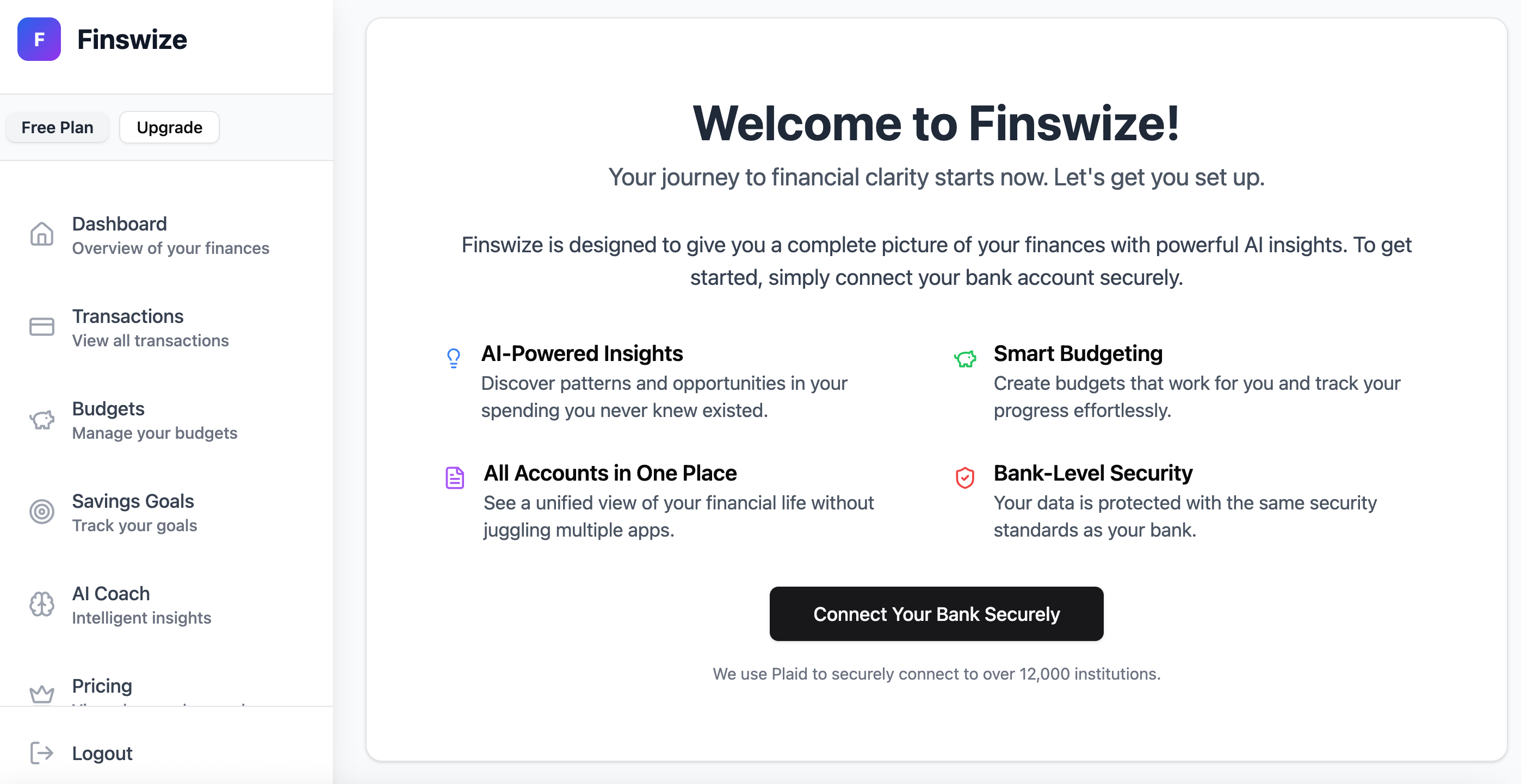Click the Pricing crown icon
The height and width of the screenshot is (784, 1521).
pyautogui.click(x=42, y=694)
